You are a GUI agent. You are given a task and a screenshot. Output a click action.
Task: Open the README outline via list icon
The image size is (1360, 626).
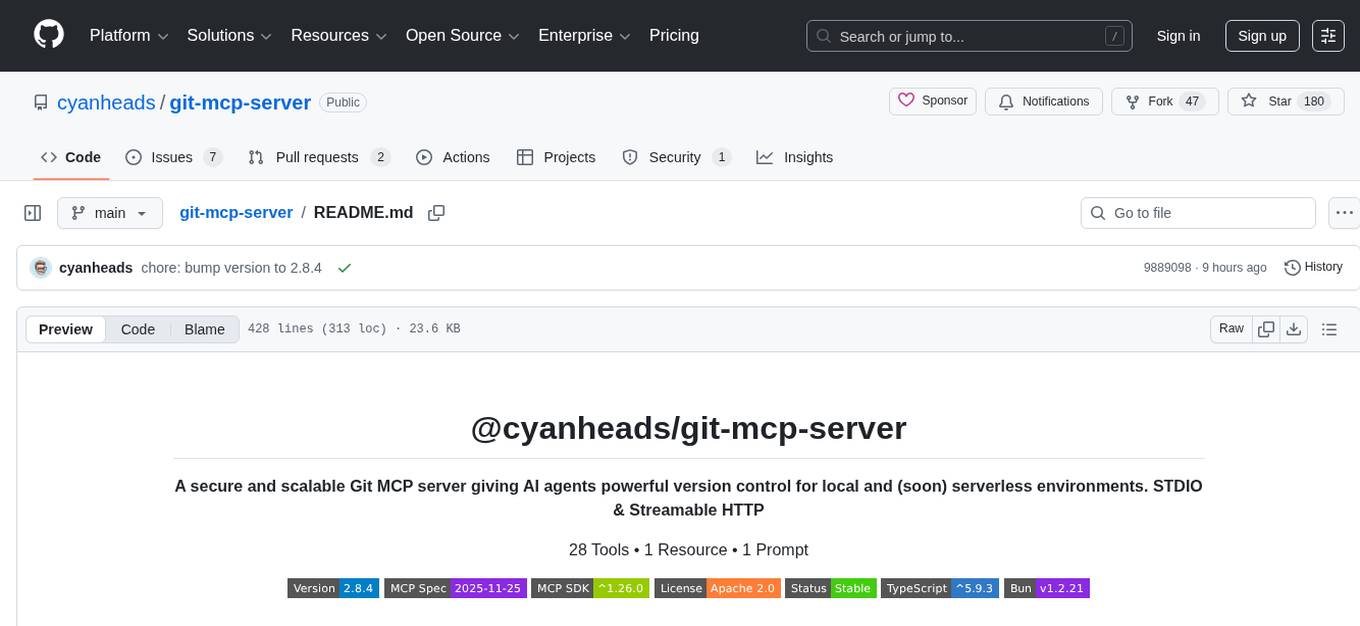point(1330,328)
